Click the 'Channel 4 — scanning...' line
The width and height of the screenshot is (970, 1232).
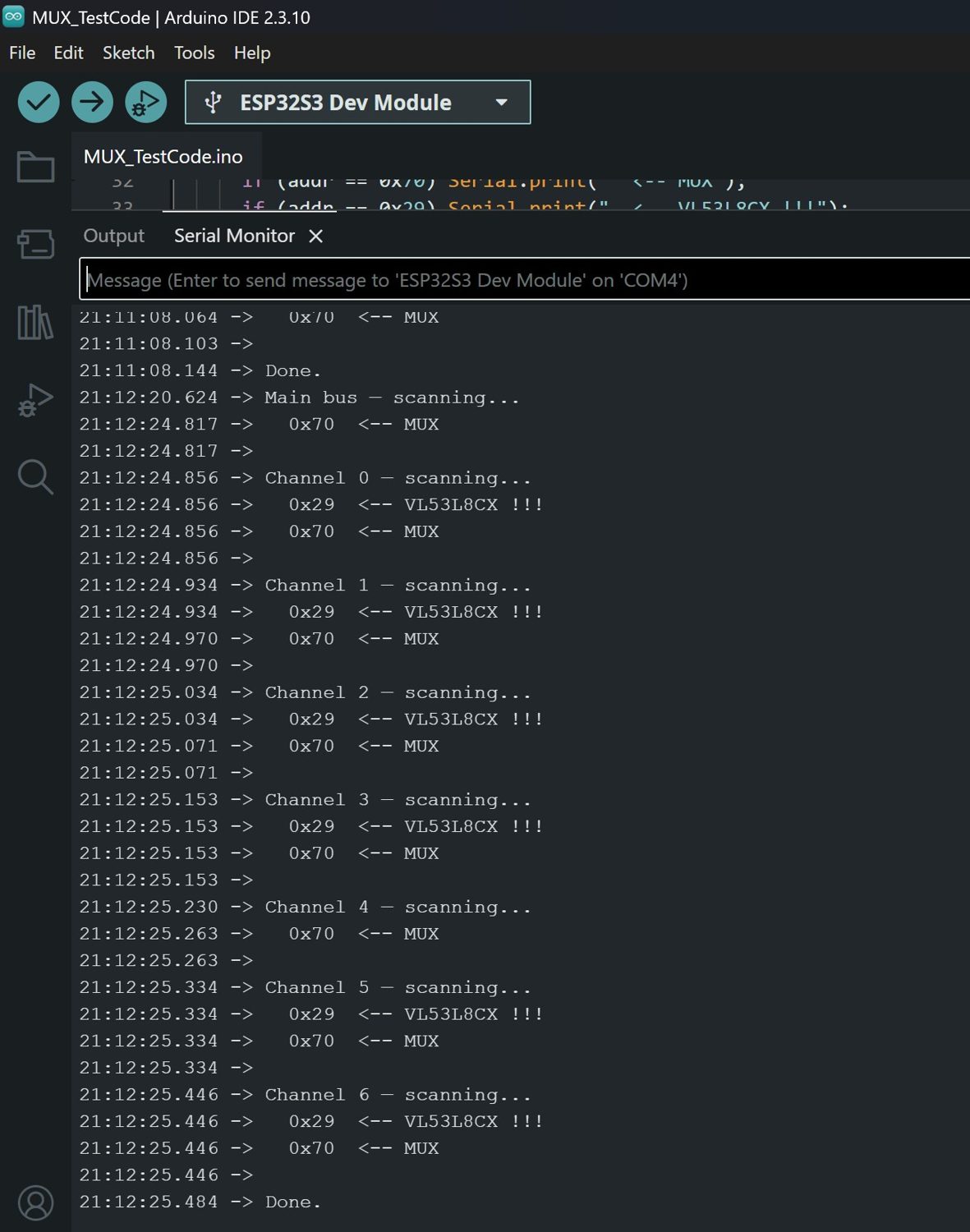point(305,907)
